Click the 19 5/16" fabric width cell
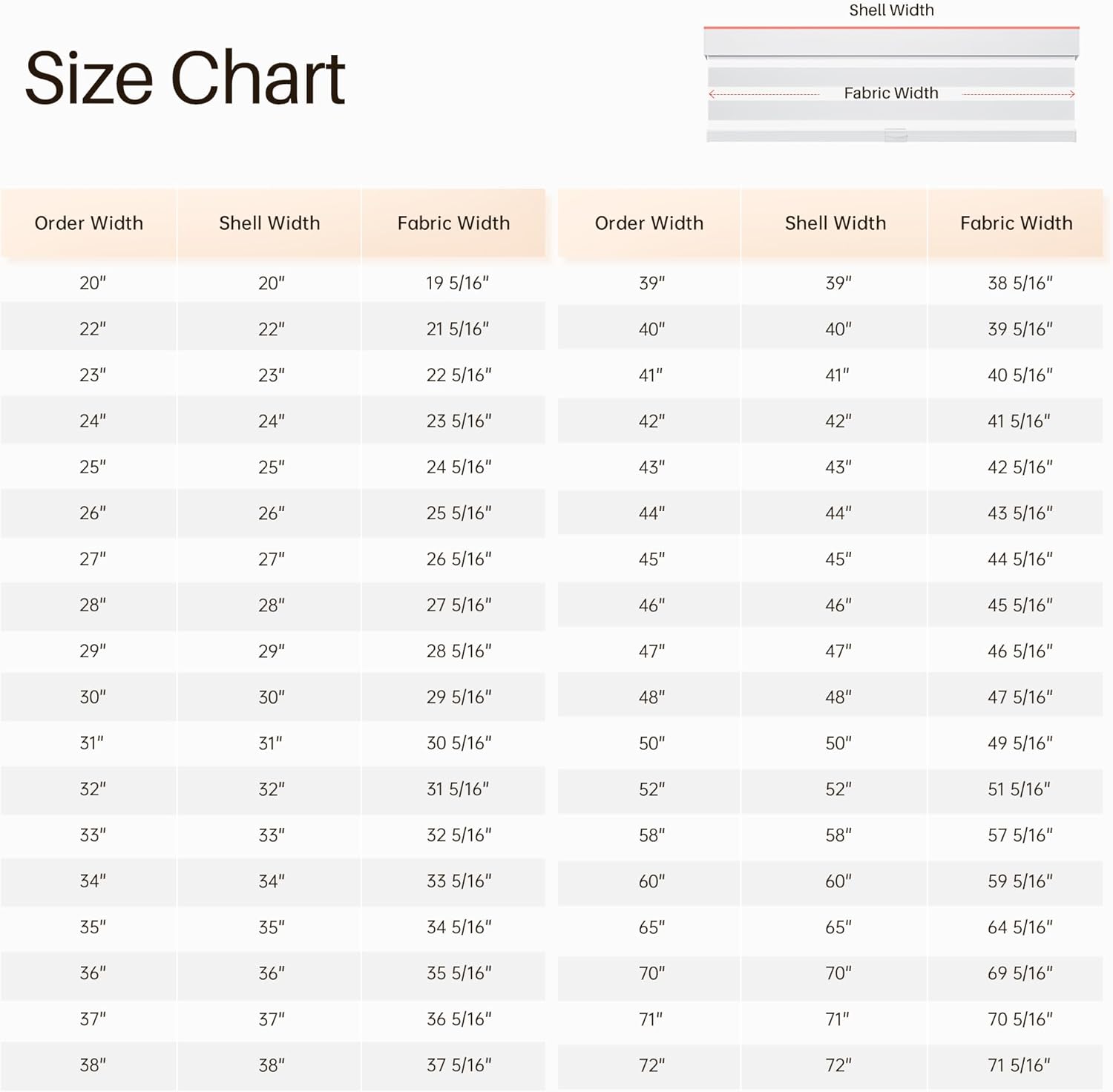The width and height of the screenshot is (1113, 1092). (x=458, y=283)
